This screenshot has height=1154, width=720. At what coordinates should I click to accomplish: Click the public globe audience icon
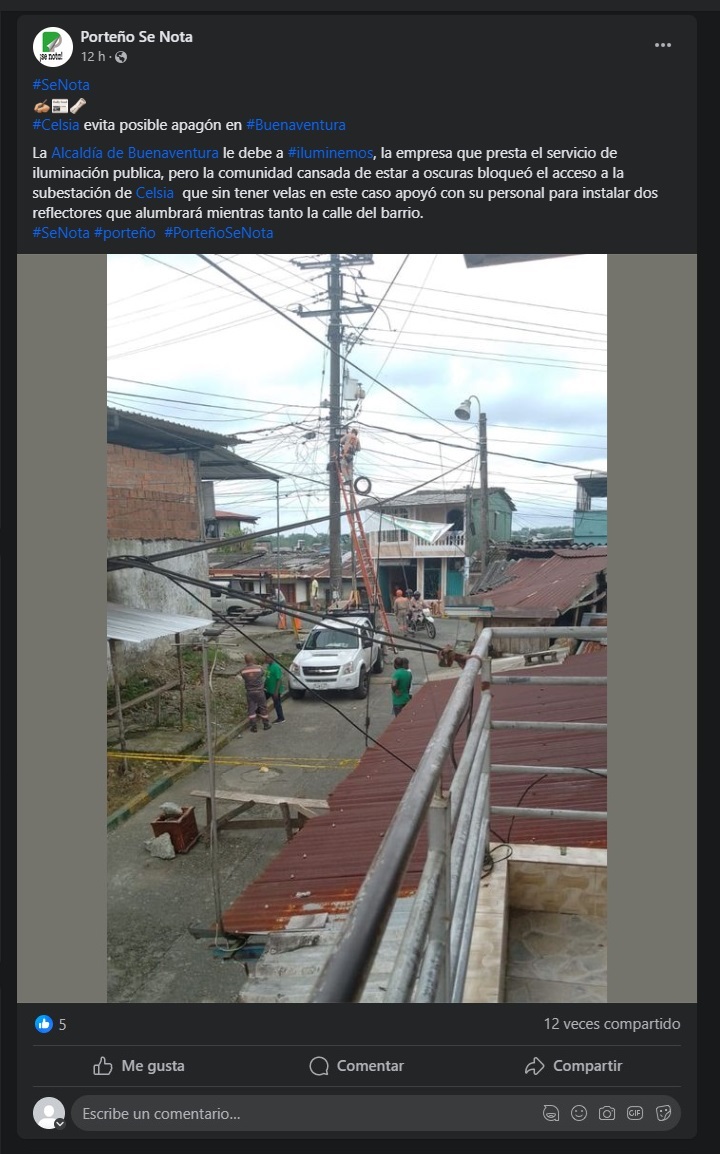coord(121,57)
